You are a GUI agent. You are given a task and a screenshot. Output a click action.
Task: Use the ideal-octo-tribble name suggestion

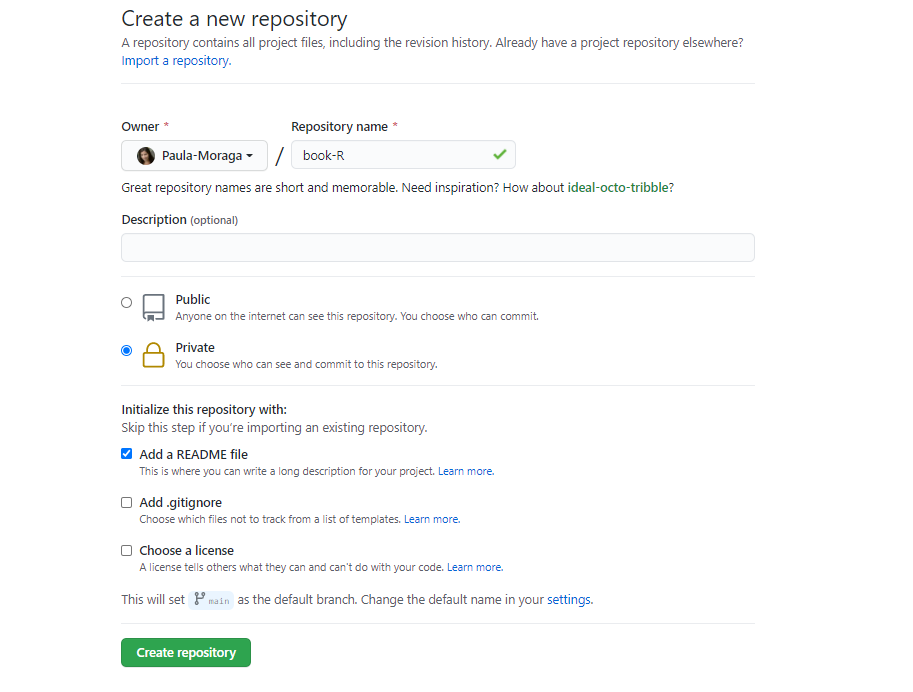tap(618, 188)
